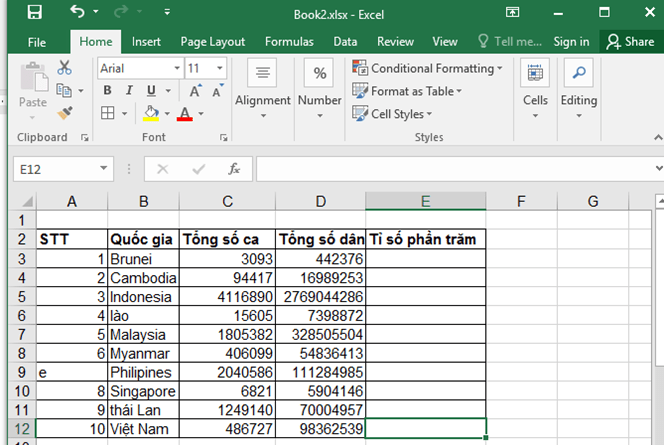
Task: Switch to the Page Layout tab
Action: coord(212,41)
